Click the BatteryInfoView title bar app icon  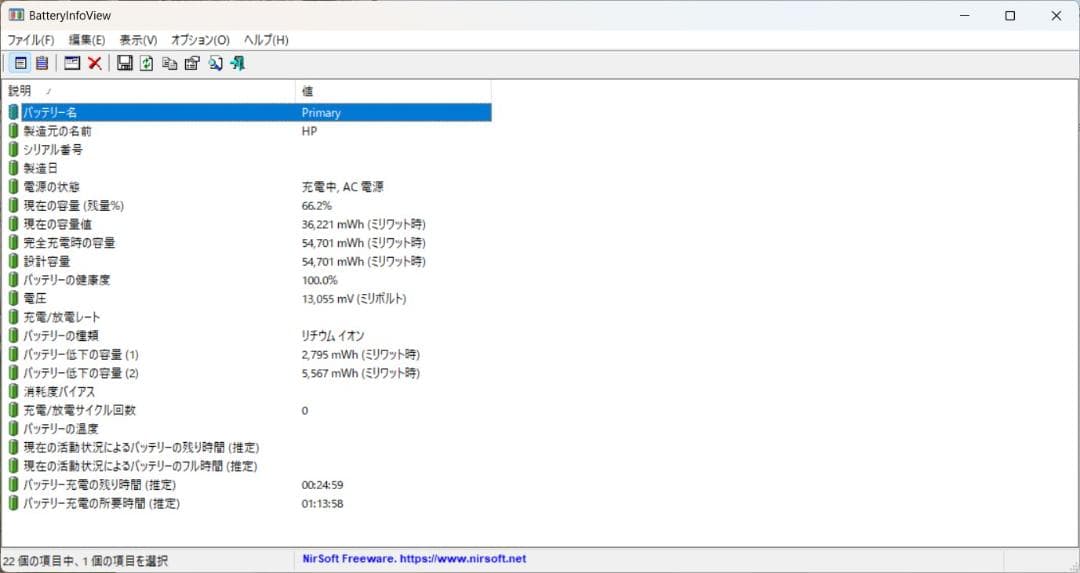16,15
